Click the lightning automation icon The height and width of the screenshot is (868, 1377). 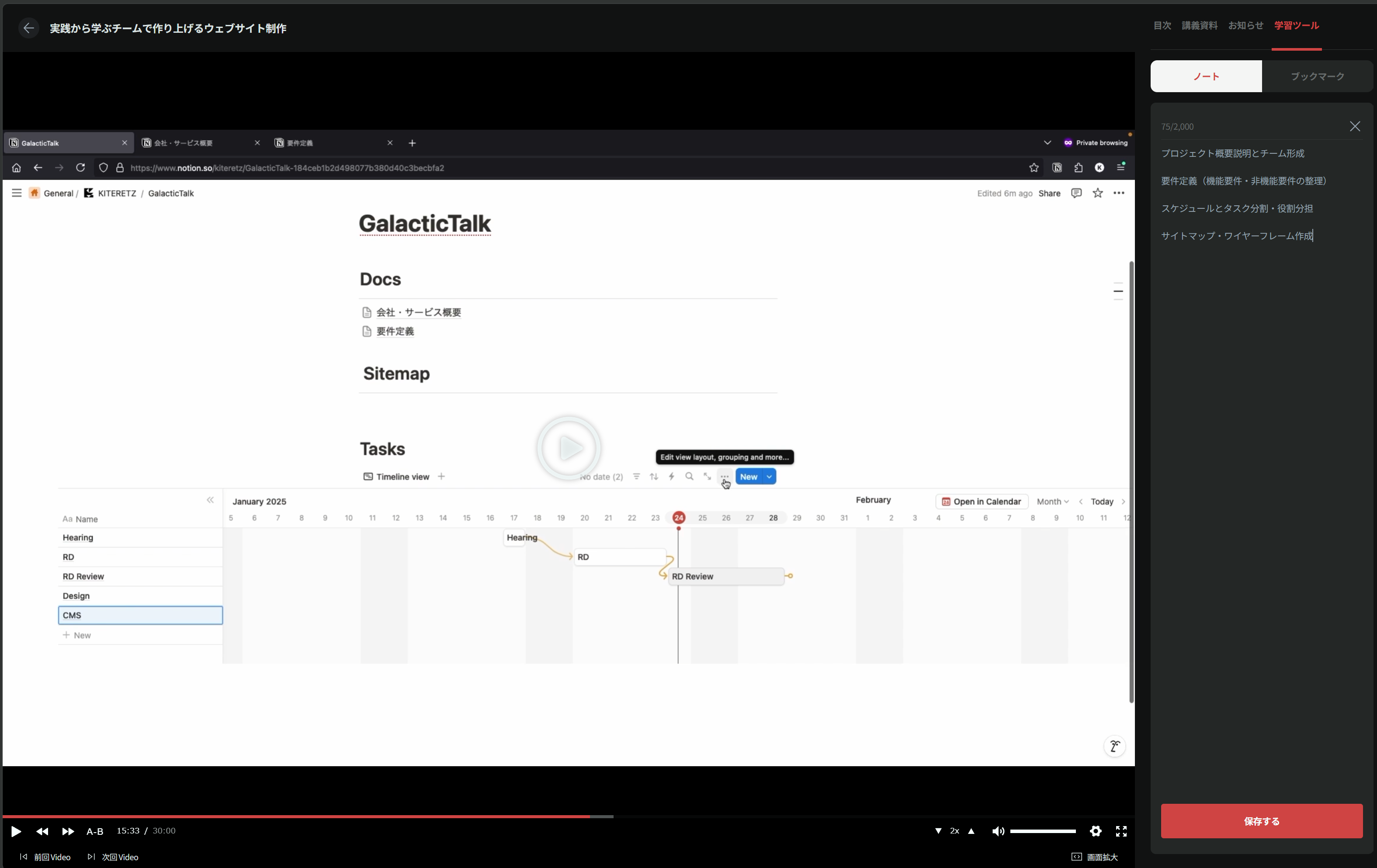pyautogui.click(x=671, y=476)
